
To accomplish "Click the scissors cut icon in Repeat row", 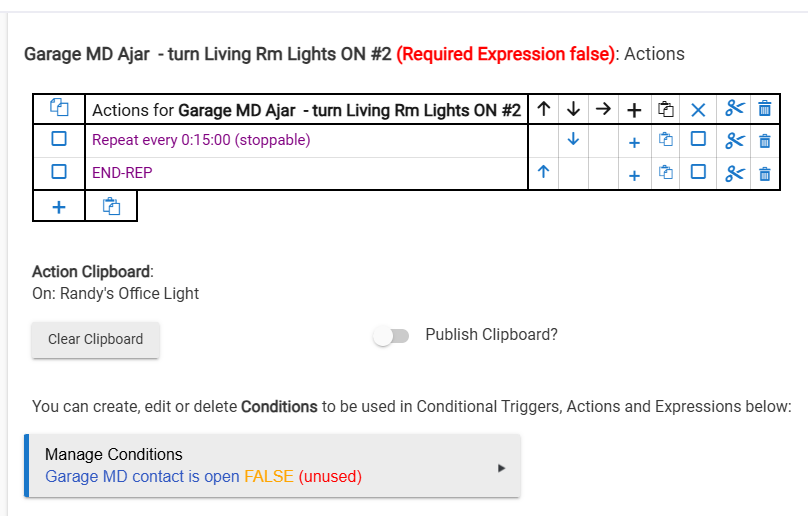I will tap(735, 141).
